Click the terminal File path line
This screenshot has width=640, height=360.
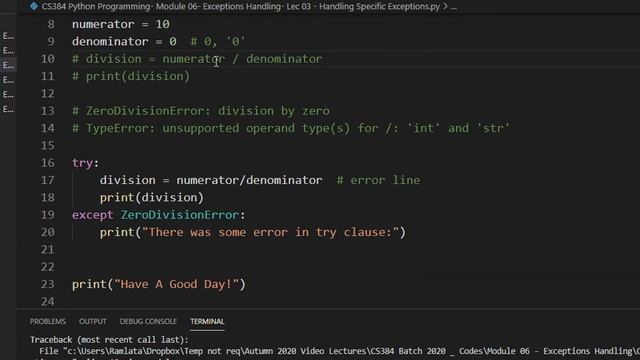coord(340,351)
